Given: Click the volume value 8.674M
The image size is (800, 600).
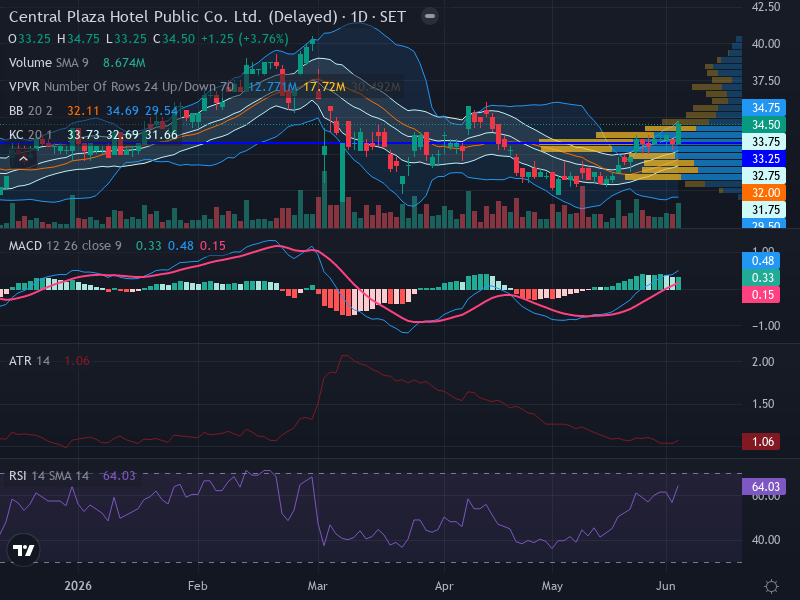Looking at the screenshot, I should pyautogui.click(x=124, y=63).
